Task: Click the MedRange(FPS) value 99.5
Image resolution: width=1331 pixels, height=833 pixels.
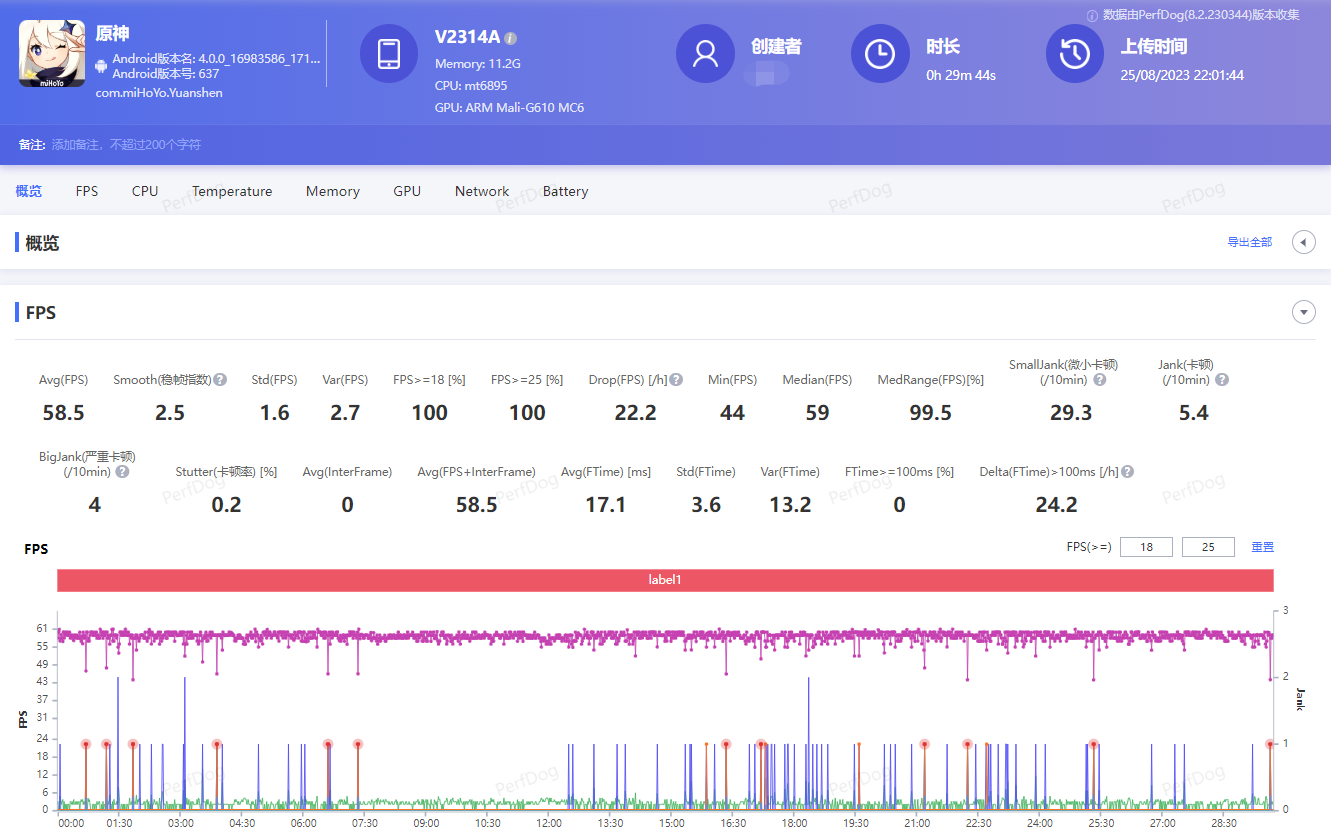Action: click(x=930, y=413)
